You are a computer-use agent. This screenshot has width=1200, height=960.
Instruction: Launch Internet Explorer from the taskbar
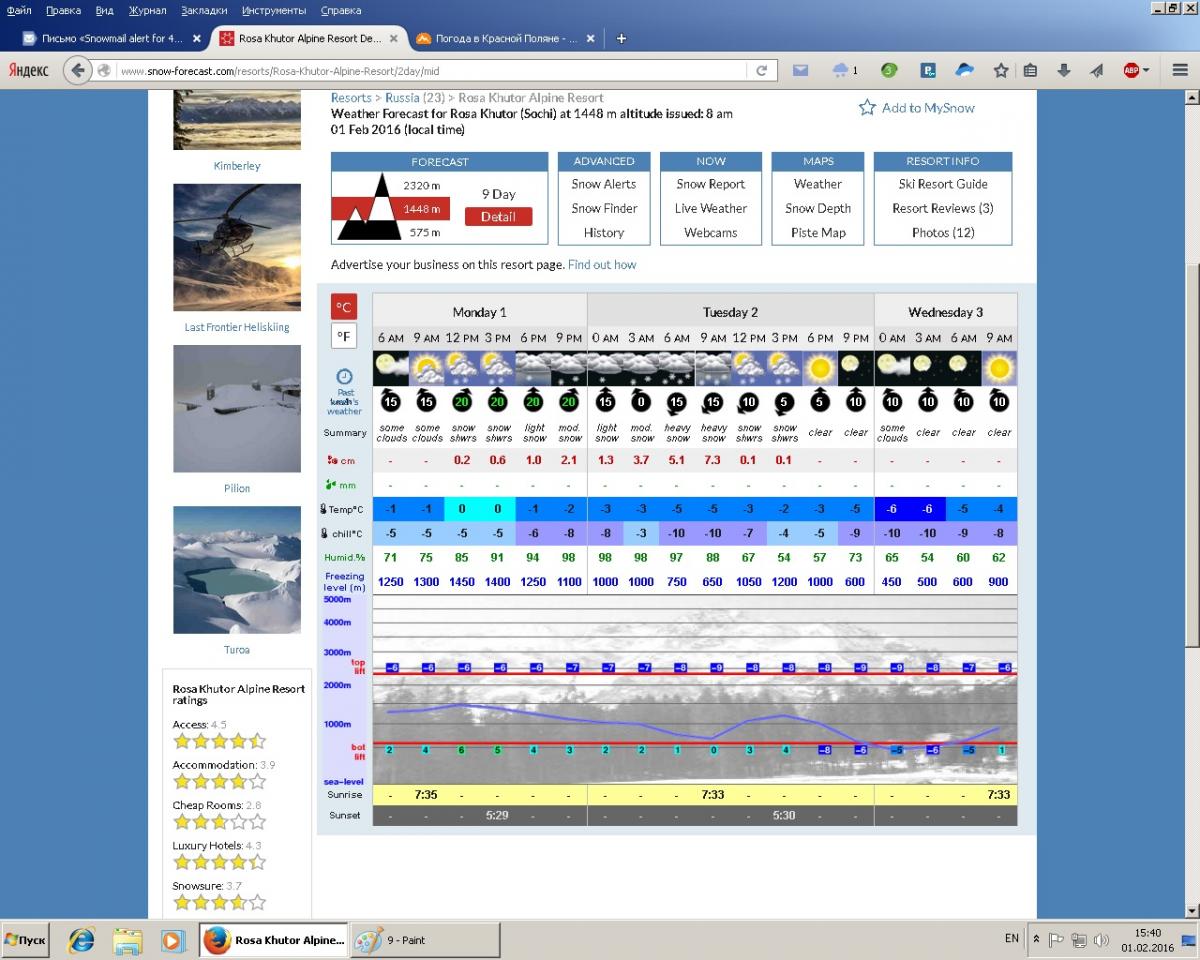tap(80, 940)
